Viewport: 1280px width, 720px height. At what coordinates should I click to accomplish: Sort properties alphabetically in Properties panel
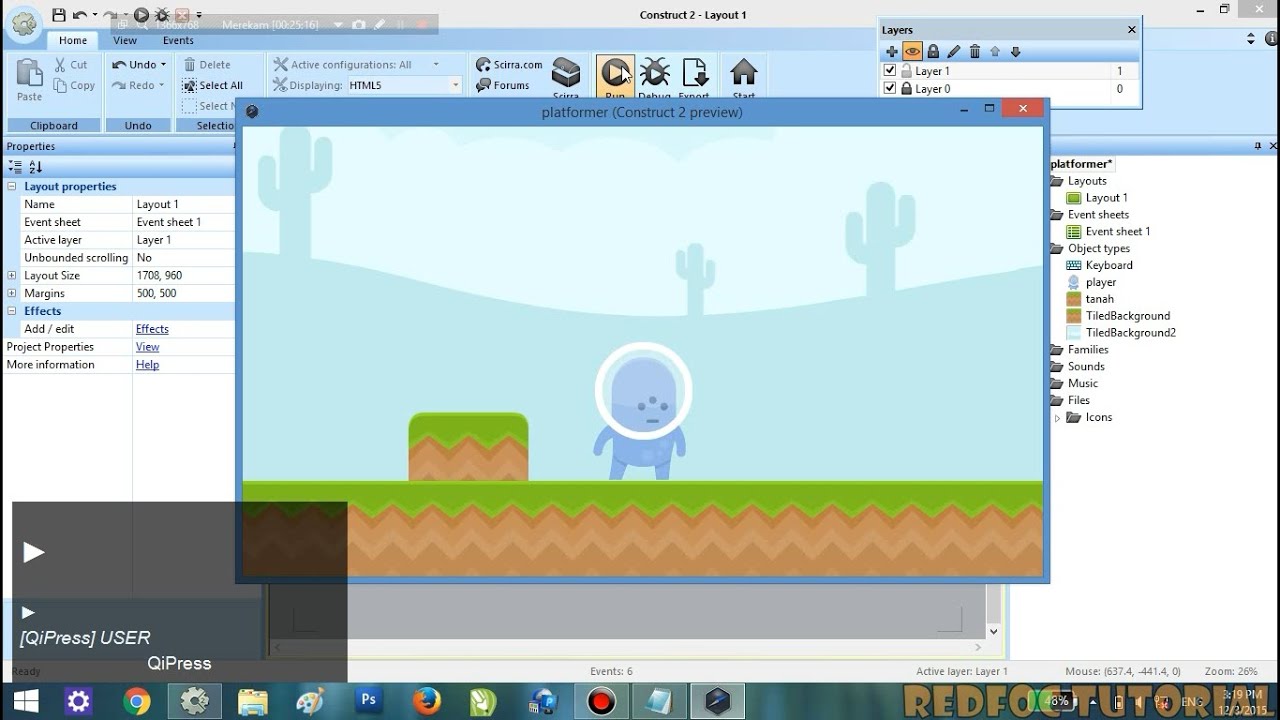tap(35, 167)
